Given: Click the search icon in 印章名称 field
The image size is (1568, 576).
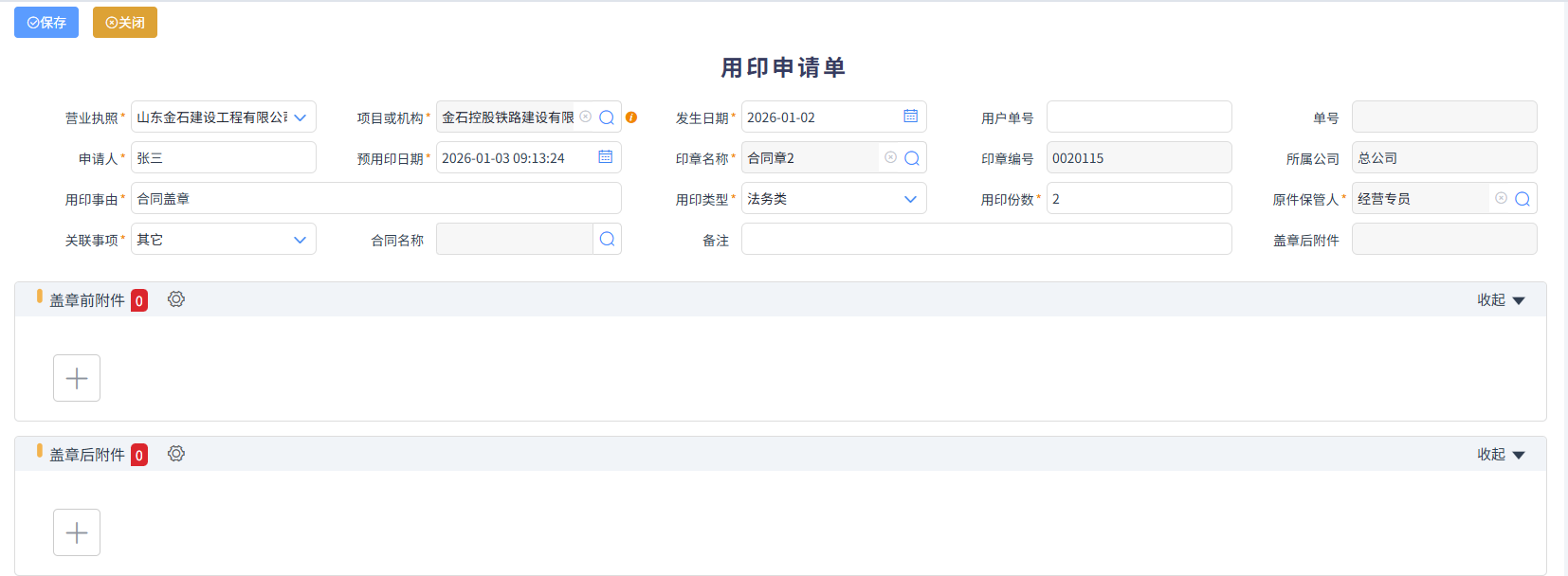Looking at the screenshot, I should pos(912,158).
